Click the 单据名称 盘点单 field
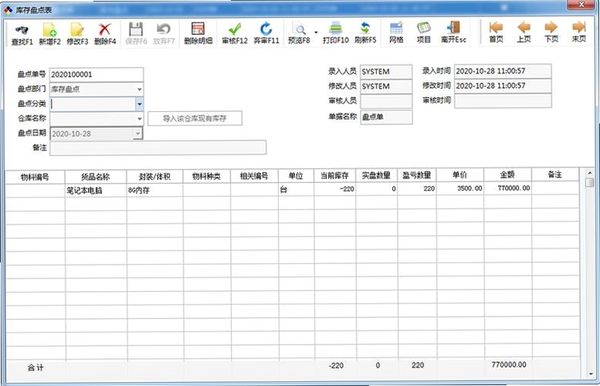The height and width of the screenshot is (386, 600). (x=386, y=117)
